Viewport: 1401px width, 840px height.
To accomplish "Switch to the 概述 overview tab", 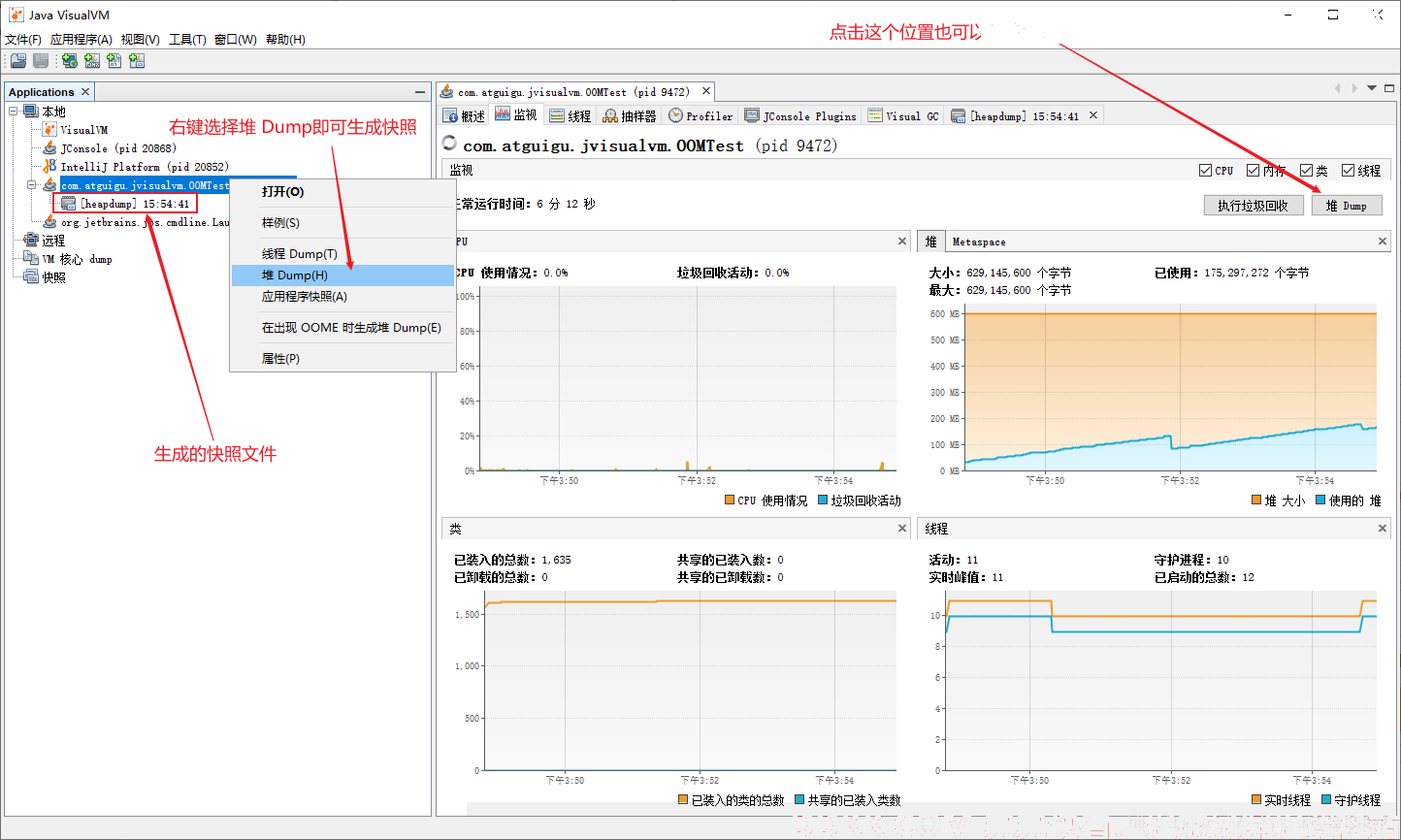I will pyautogui.click(x=465, y=115).
